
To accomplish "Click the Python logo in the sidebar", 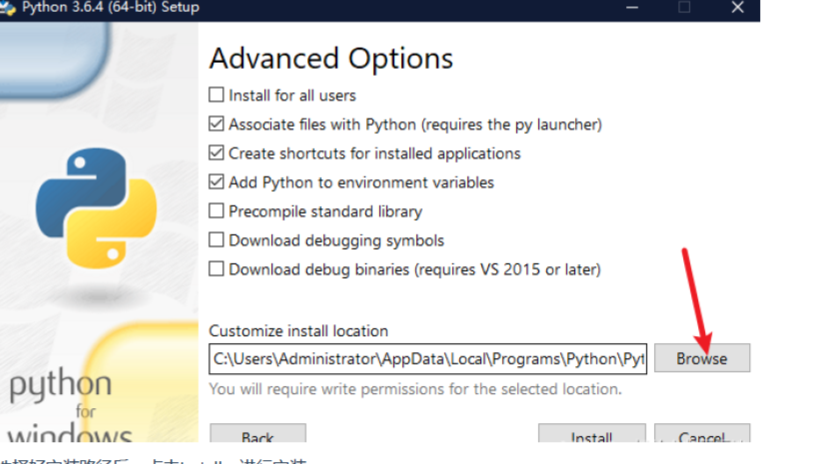I will [x=96, y=208].
